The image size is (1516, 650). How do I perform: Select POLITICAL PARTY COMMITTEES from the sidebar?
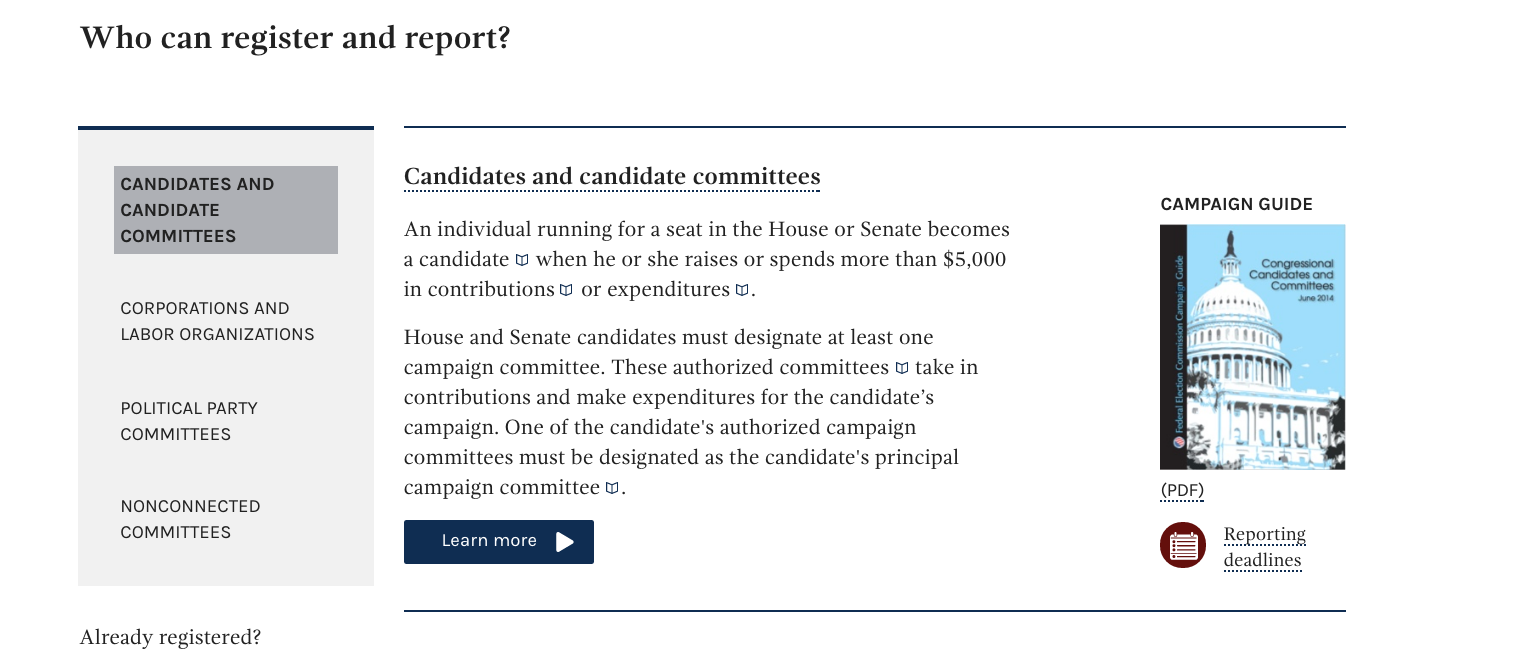(189, 421)
